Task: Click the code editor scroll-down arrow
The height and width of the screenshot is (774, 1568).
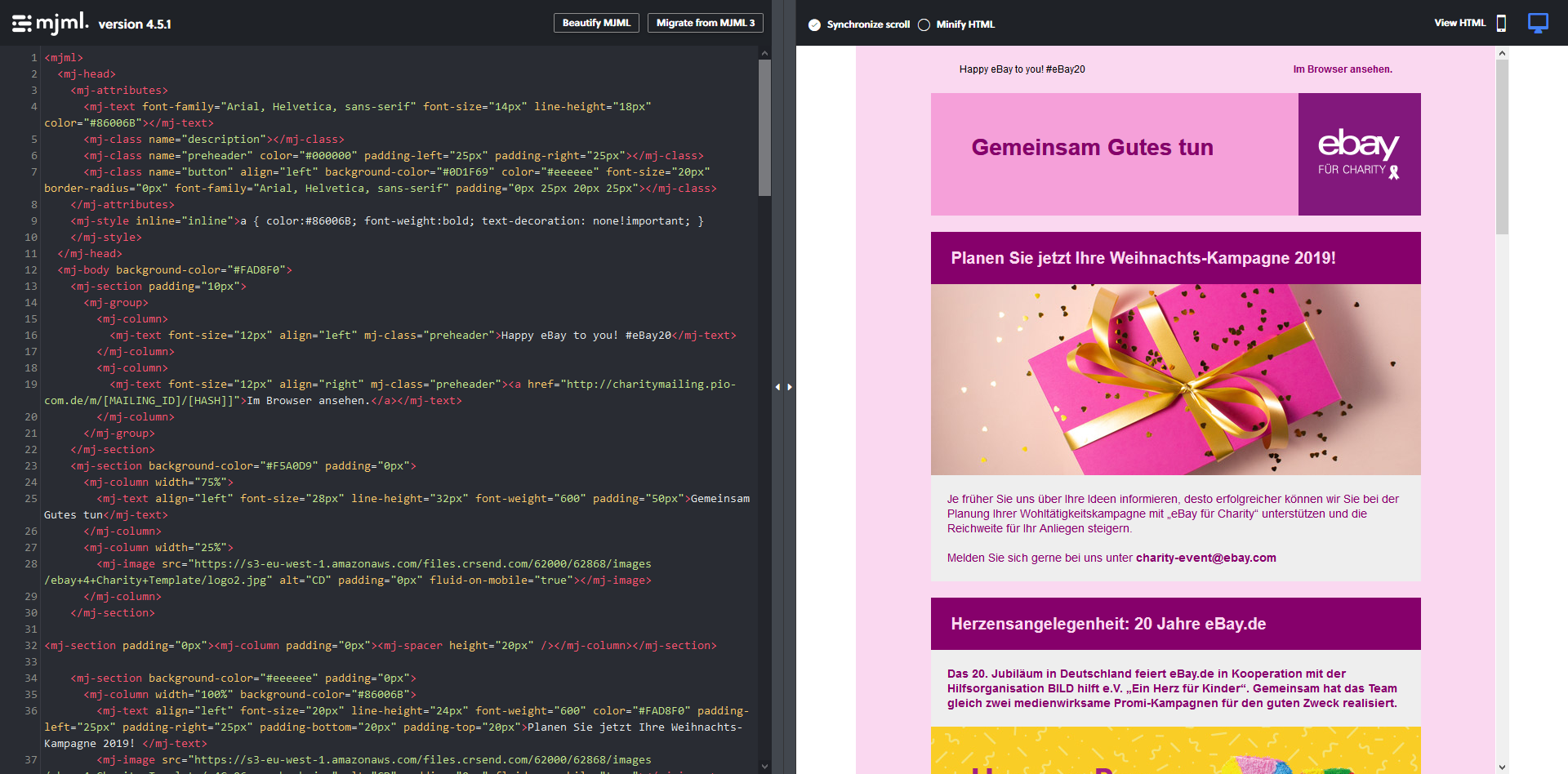Action: click(x=764, y=766)
